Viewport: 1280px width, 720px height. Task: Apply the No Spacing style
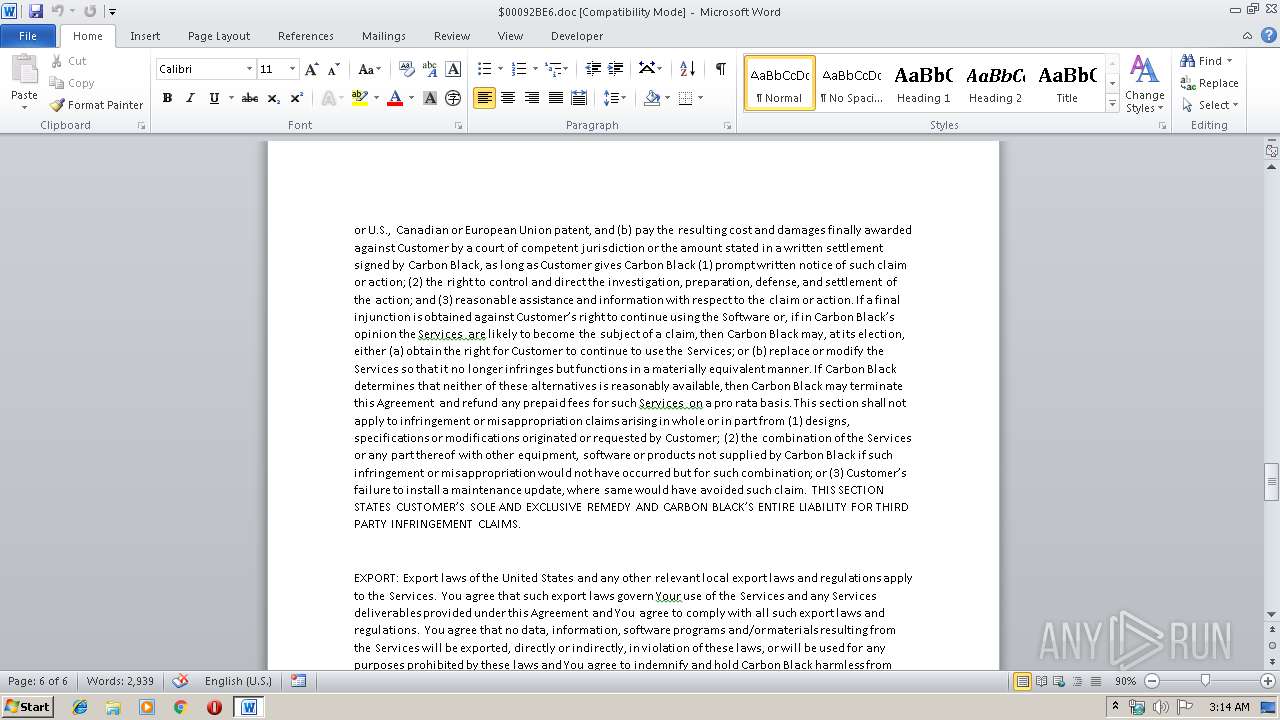point(851,83)
